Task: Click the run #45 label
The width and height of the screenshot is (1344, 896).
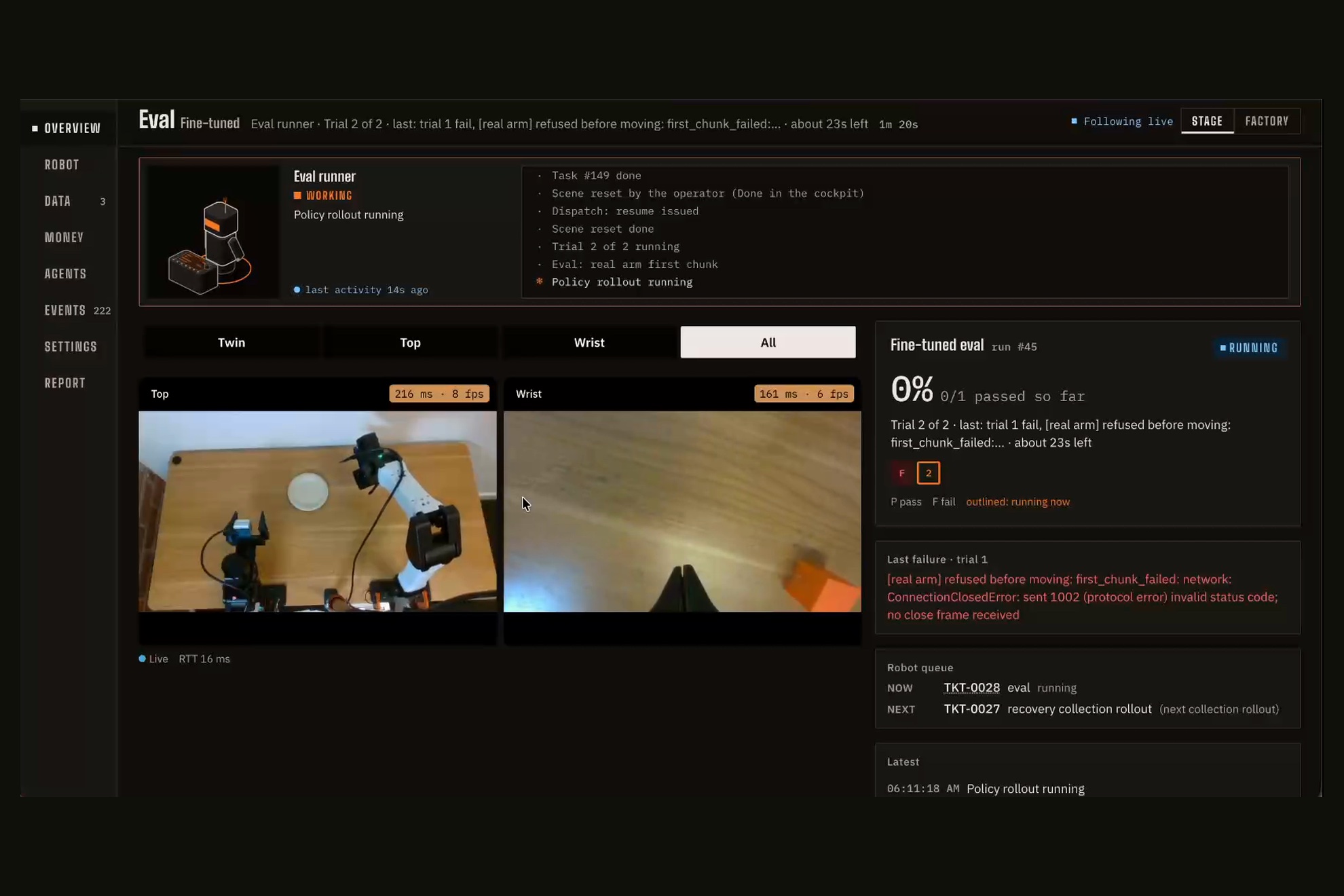Action: click(1014, 347)
